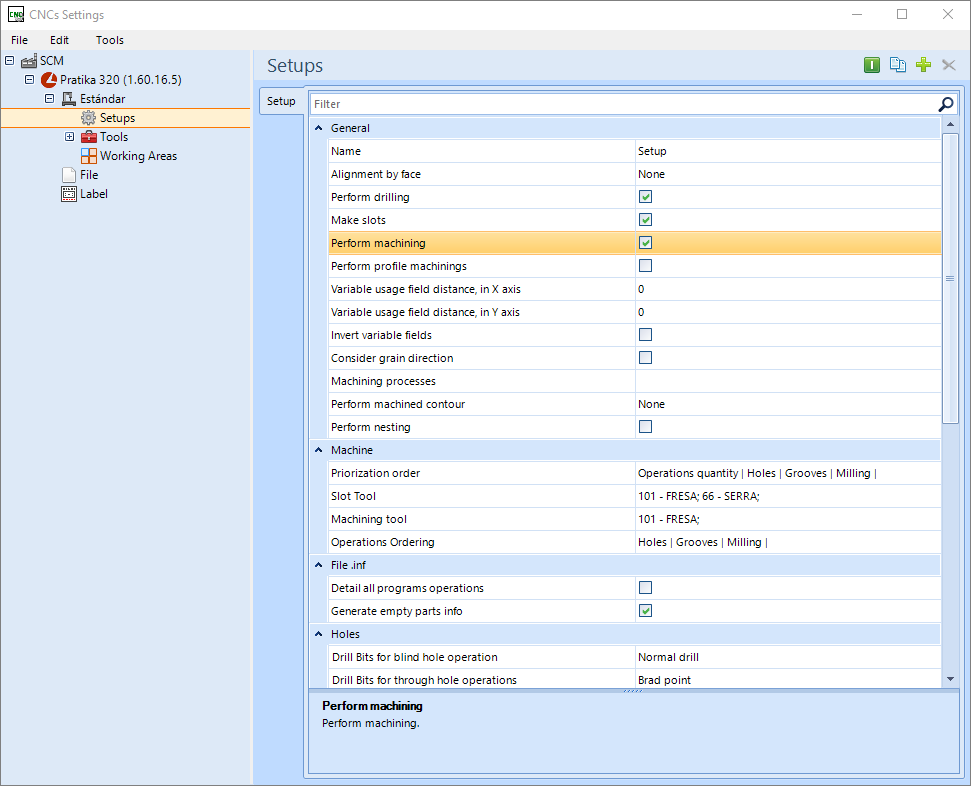Collapse the General property group
Image resolution: width=971 pixels, height=786 pixels.
[x=319, y=128]
